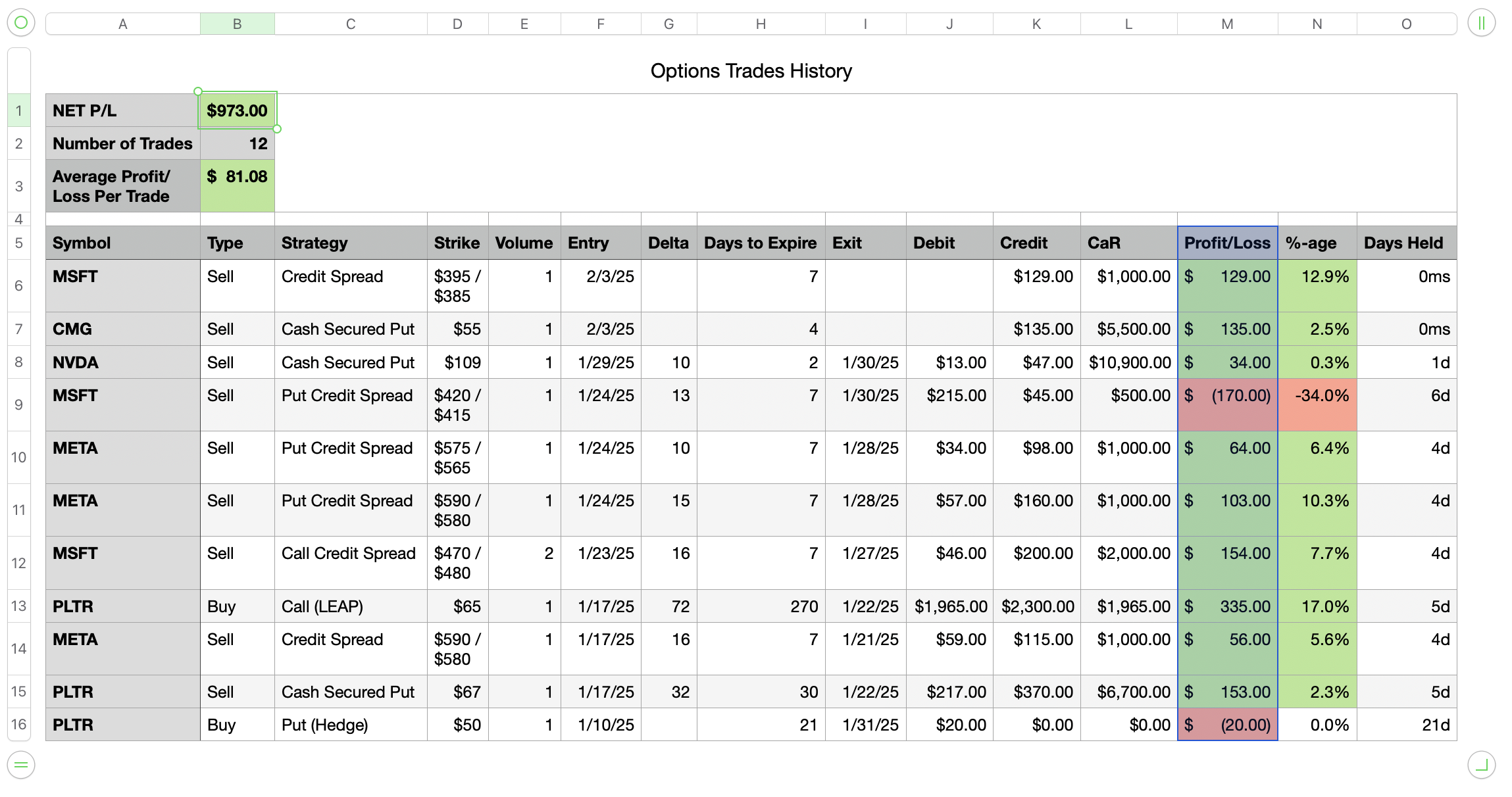
Task: Select the "Debit" header cell
Action: [949, 243]
